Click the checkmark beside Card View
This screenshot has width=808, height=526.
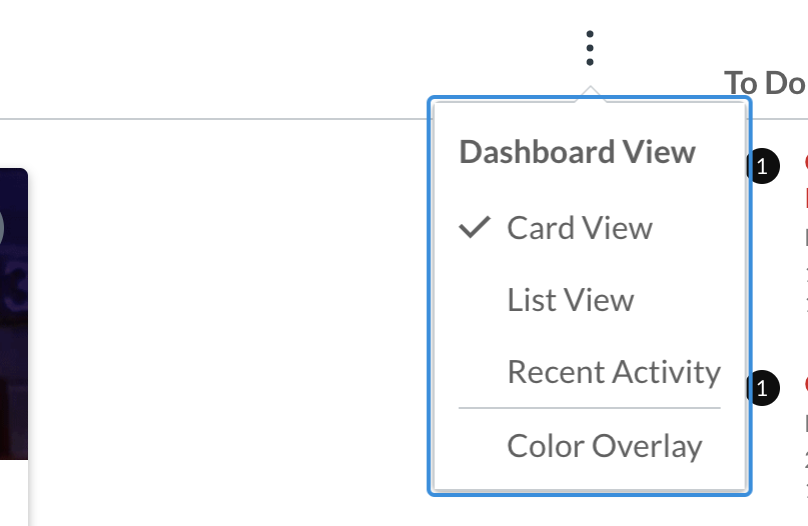click(475, 228)
